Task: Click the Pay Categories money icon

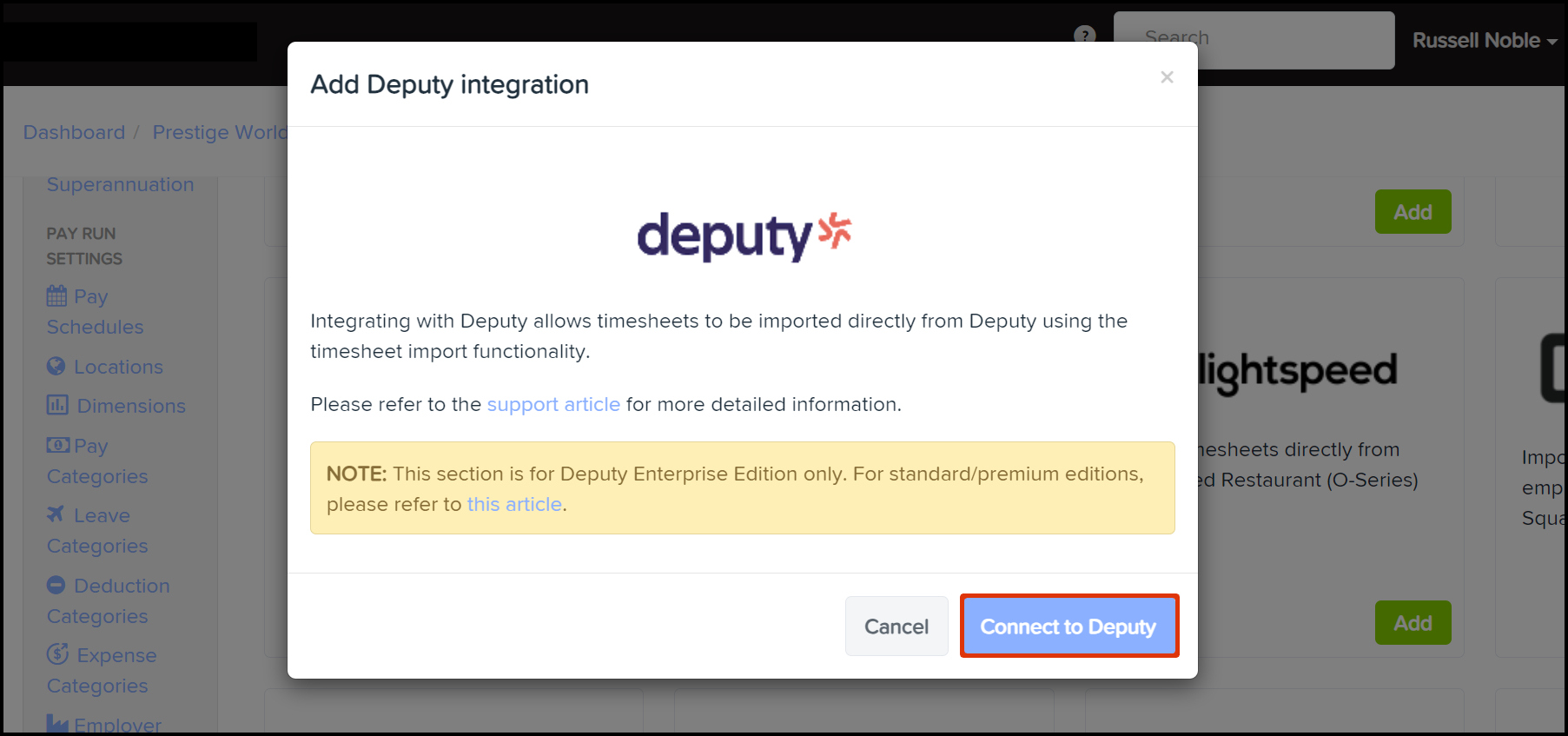Action: (58, 446)
